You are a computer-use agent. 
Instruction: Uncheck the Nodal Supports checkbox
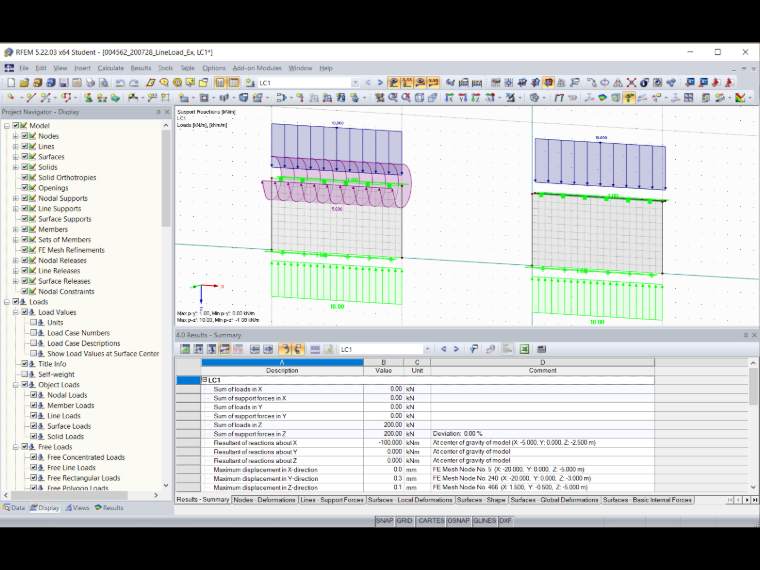pyautogui.click(x=24, y=198)
